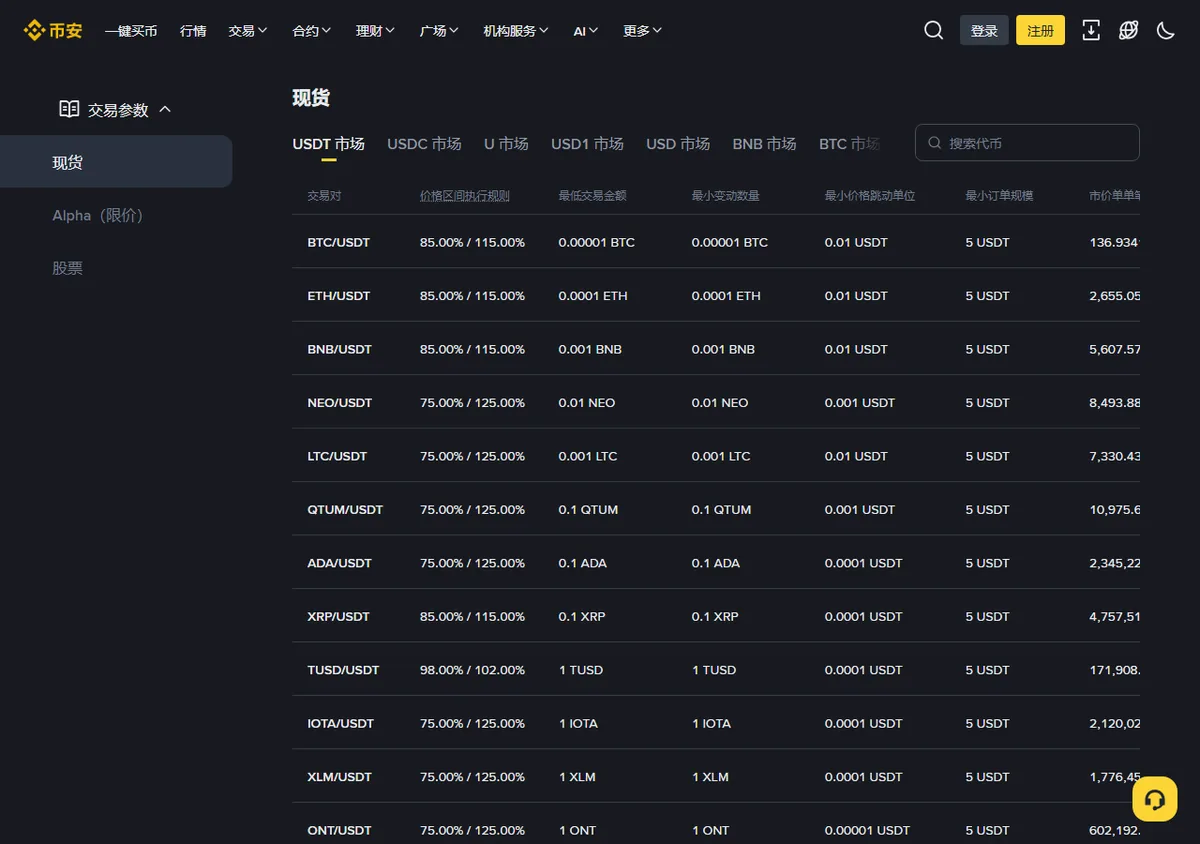This screenshot has height=844, width=1200.
Task: Click the 最小价格跳动单位 column header
Action: coord(870,196)
